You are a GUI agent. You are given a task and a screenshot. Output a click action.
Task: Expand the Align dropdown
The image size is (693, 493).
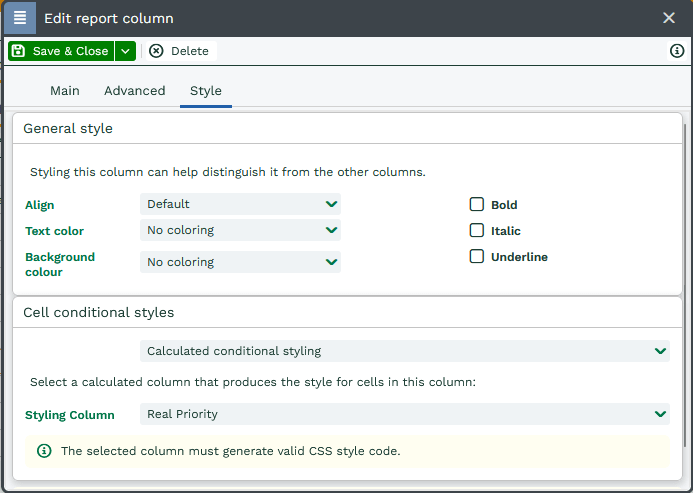coord(240,204)
